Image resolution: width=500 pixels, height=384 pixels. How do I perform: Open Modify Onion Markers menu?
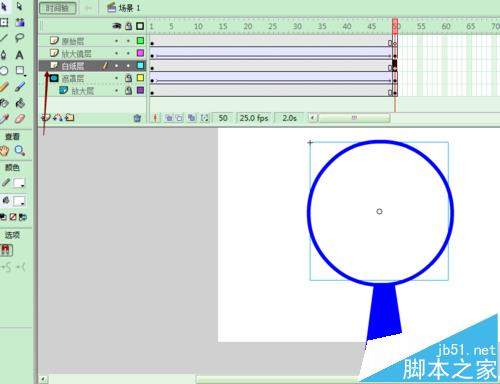click(204, 118)
